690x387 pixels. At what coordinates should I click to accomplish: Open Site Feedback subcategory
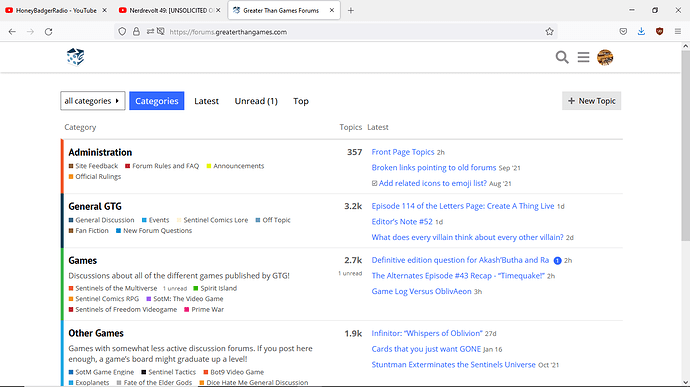pos(93,166)
